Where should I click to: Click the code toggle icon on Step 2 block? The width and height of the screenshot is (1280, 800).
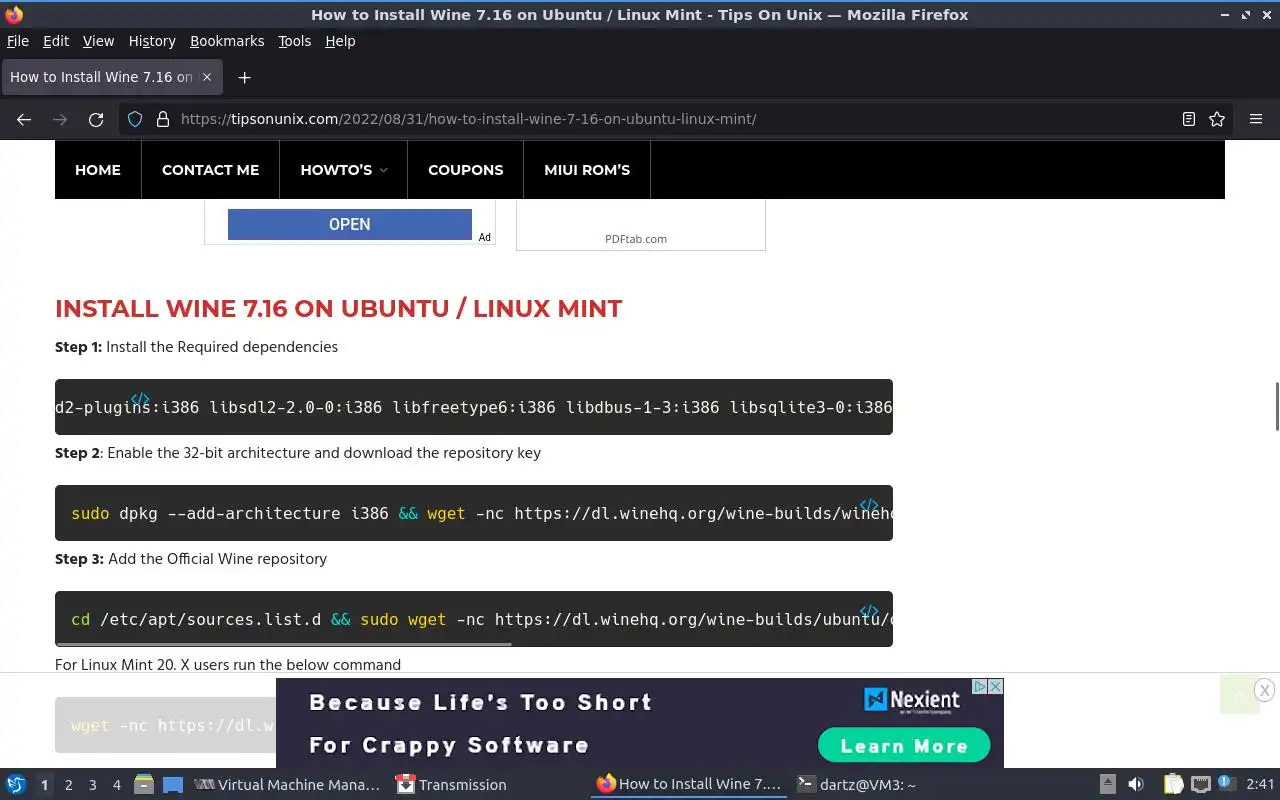click(869, 505)
